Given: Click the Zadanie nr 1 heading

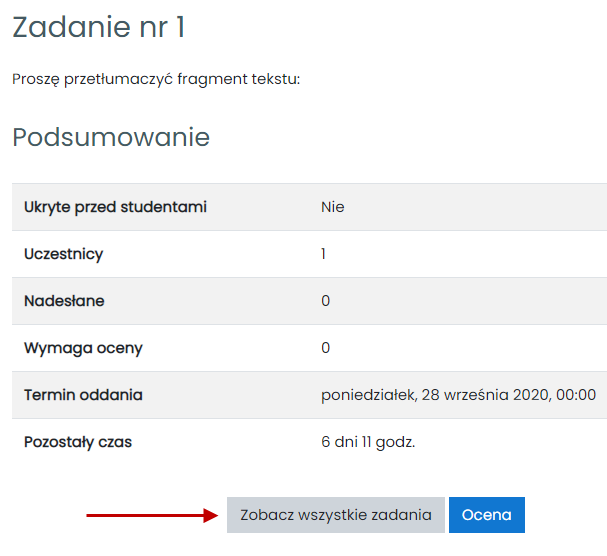Looking at the screenshot, I should pyautogui.click(x=98, y=28).
